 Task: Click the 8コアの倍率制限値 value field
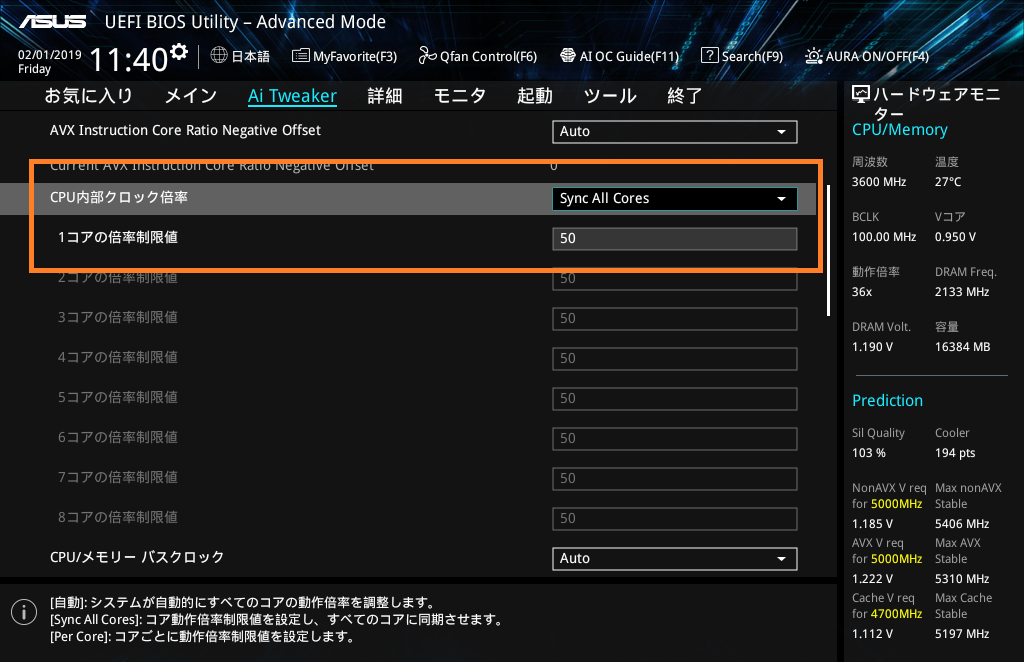[x=675, y=518]
